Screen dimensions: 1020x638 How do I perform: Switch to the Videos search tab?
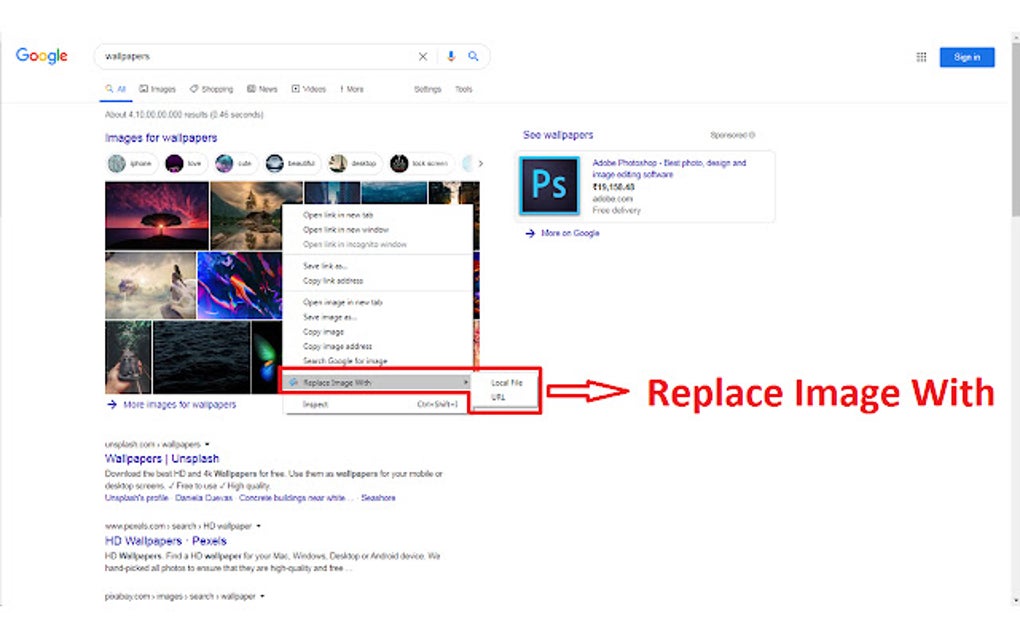click(308, 89)
